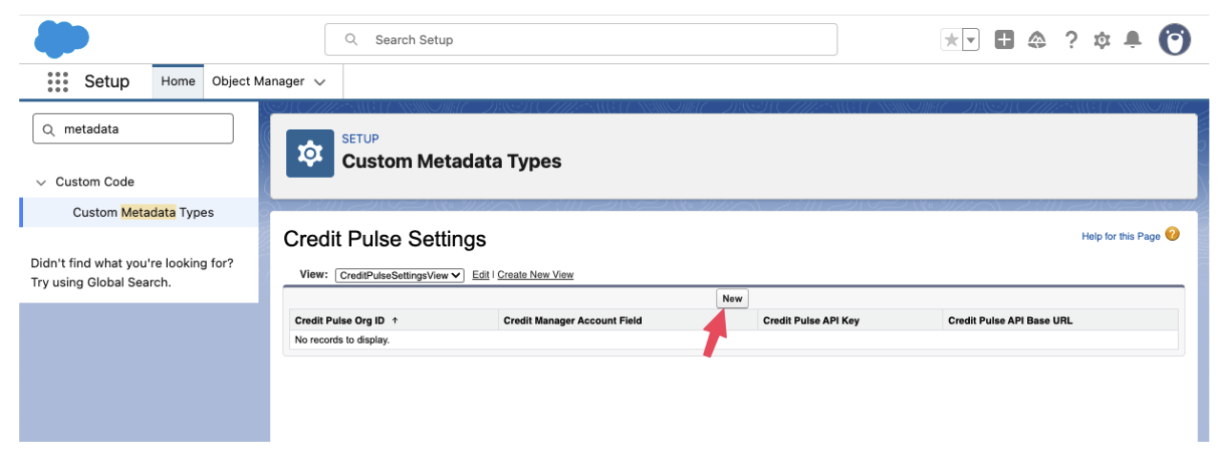
Task: Open the App Launcher grid icon
Action: tap(58, 82)
